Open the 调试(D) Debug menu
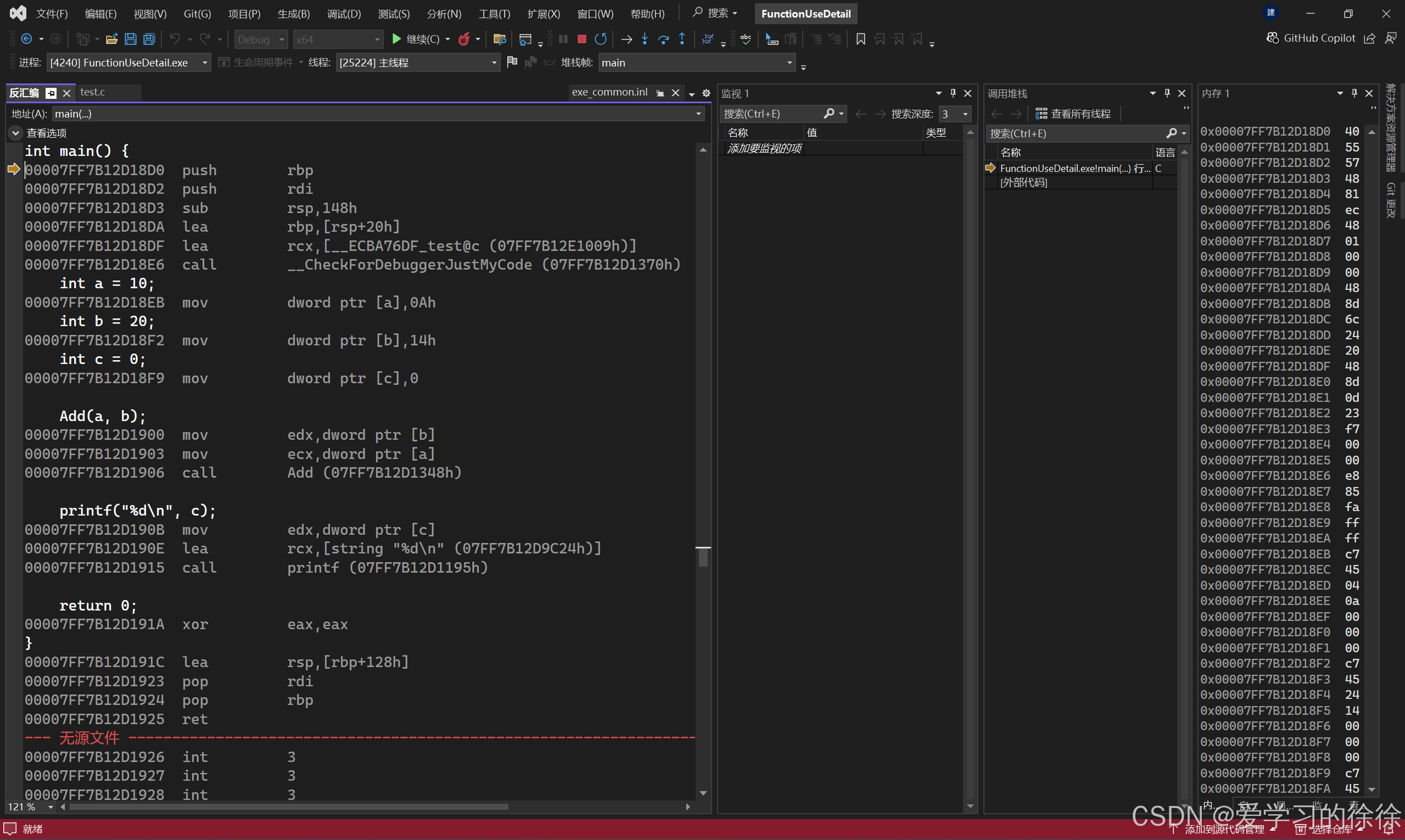The height and width of the screenshot is (840, 1405). [x=344, y=14]
